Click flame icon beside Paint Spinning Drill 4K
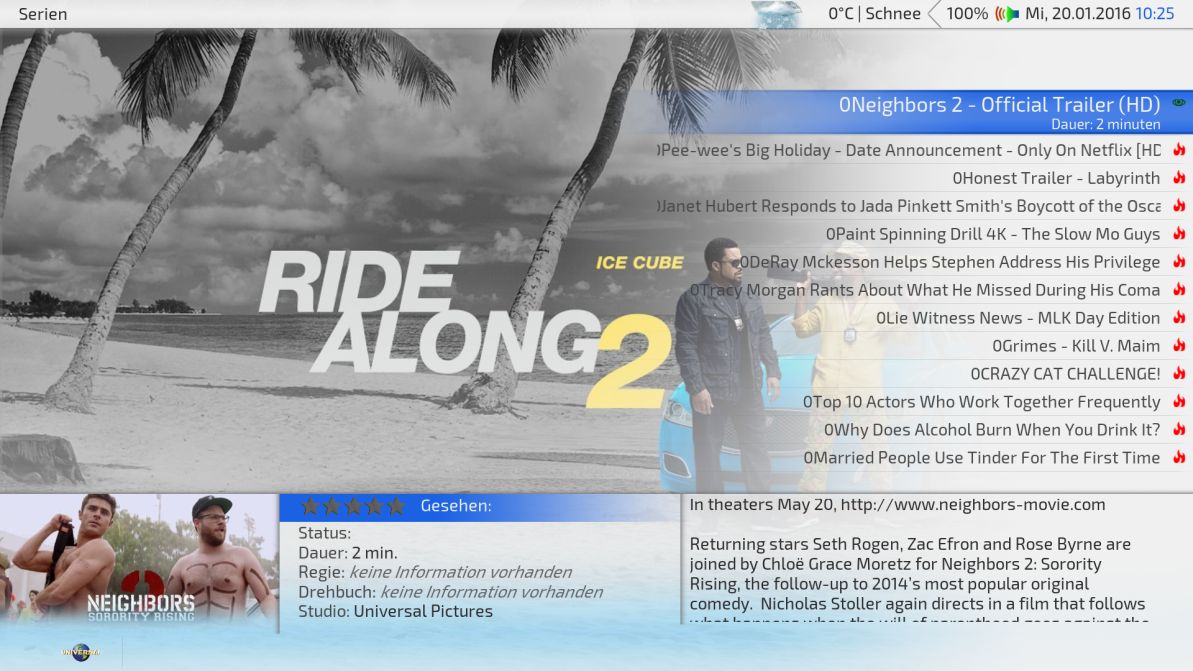The image size is (1193, 671). 1179,234
